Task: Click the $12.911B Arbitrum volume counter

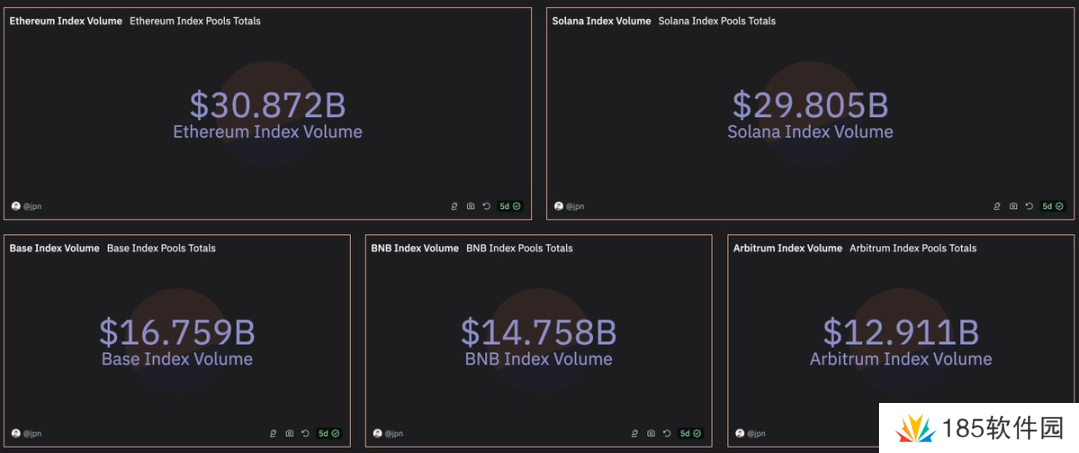Action: tap(900, 332)
